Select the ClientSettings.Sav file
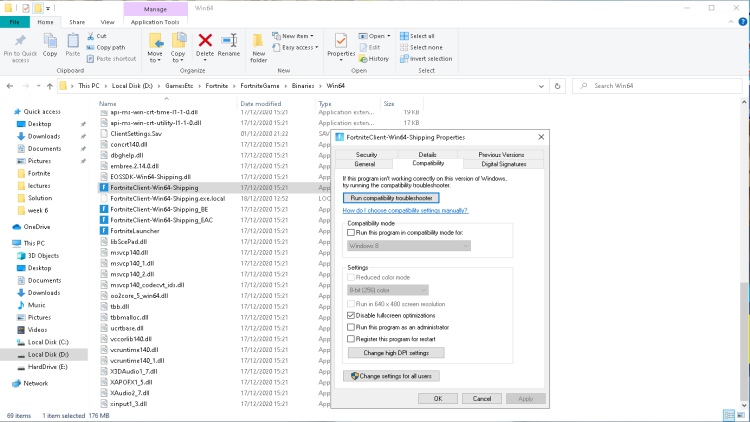 click(136, 133)
